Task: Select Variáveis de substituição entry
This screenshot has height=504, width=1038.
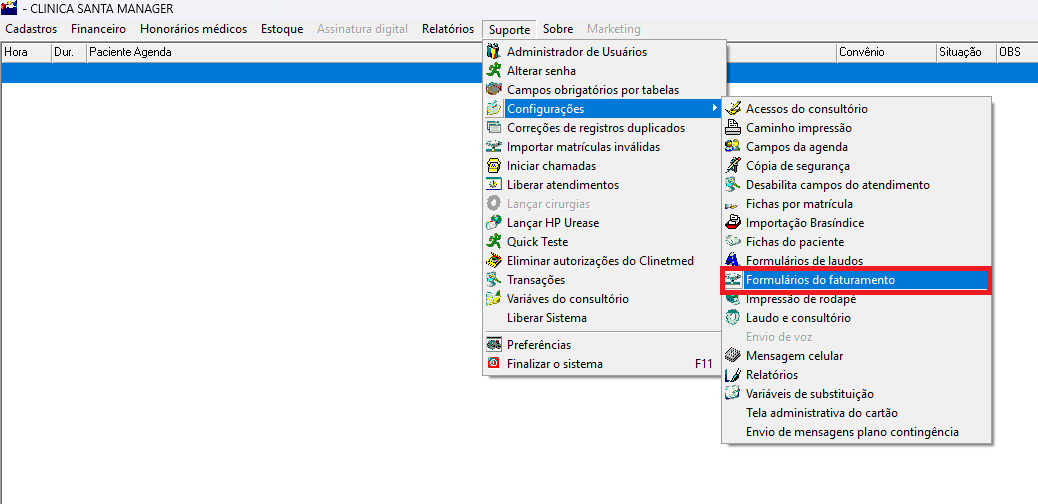Action: point(809,394)
